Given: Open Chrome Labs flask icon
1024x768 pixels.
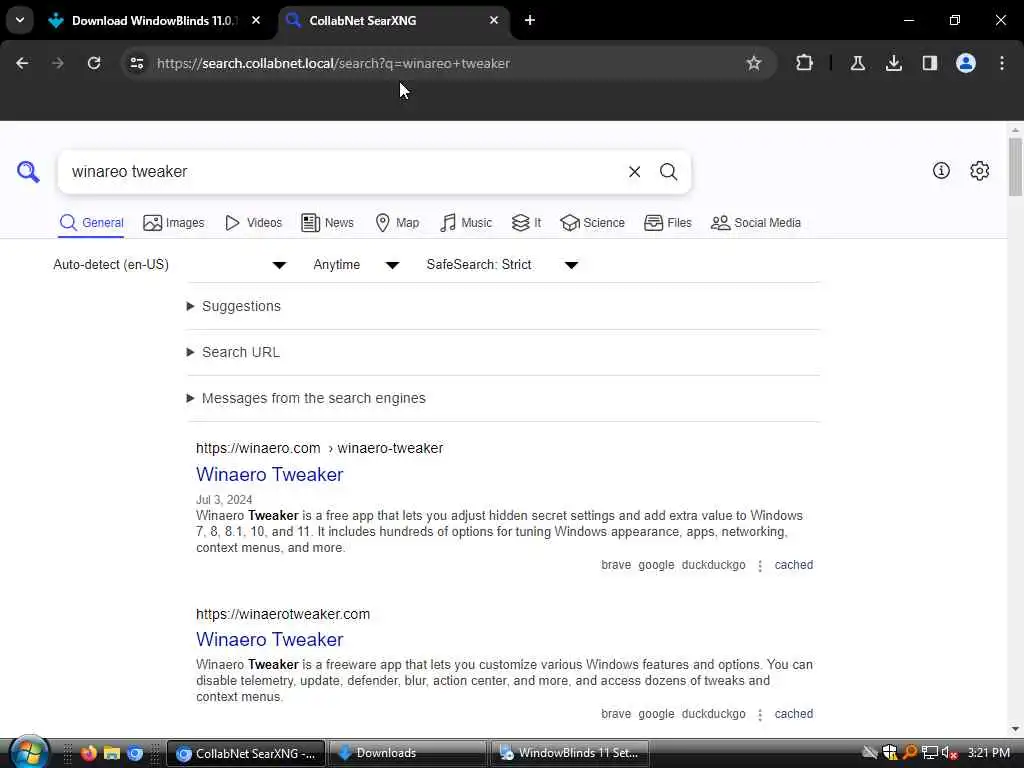Looking at the screenshot, I should (x=857, y=63).
